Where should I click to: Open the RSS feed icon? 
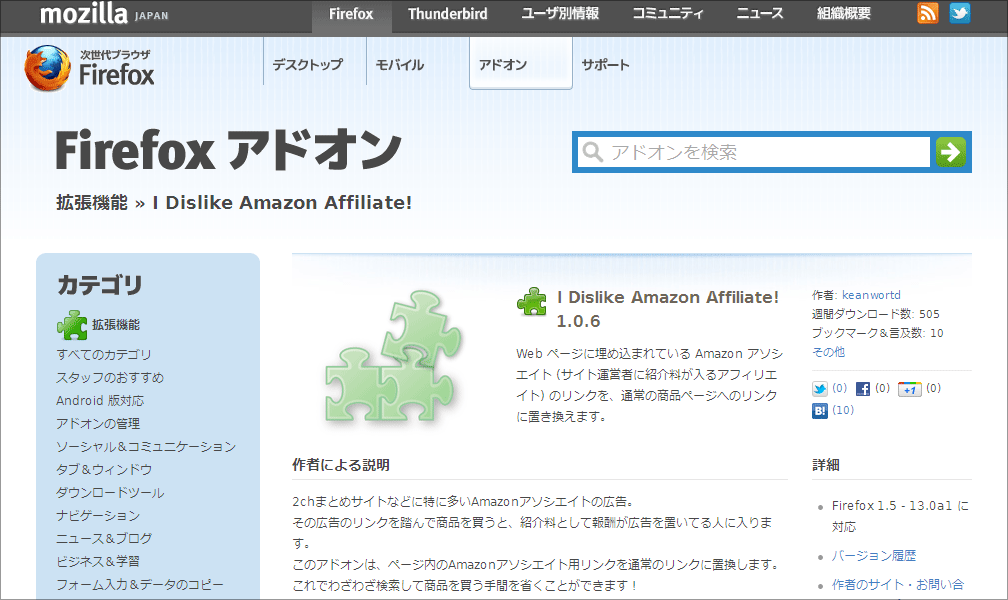[x=928, y=14]
